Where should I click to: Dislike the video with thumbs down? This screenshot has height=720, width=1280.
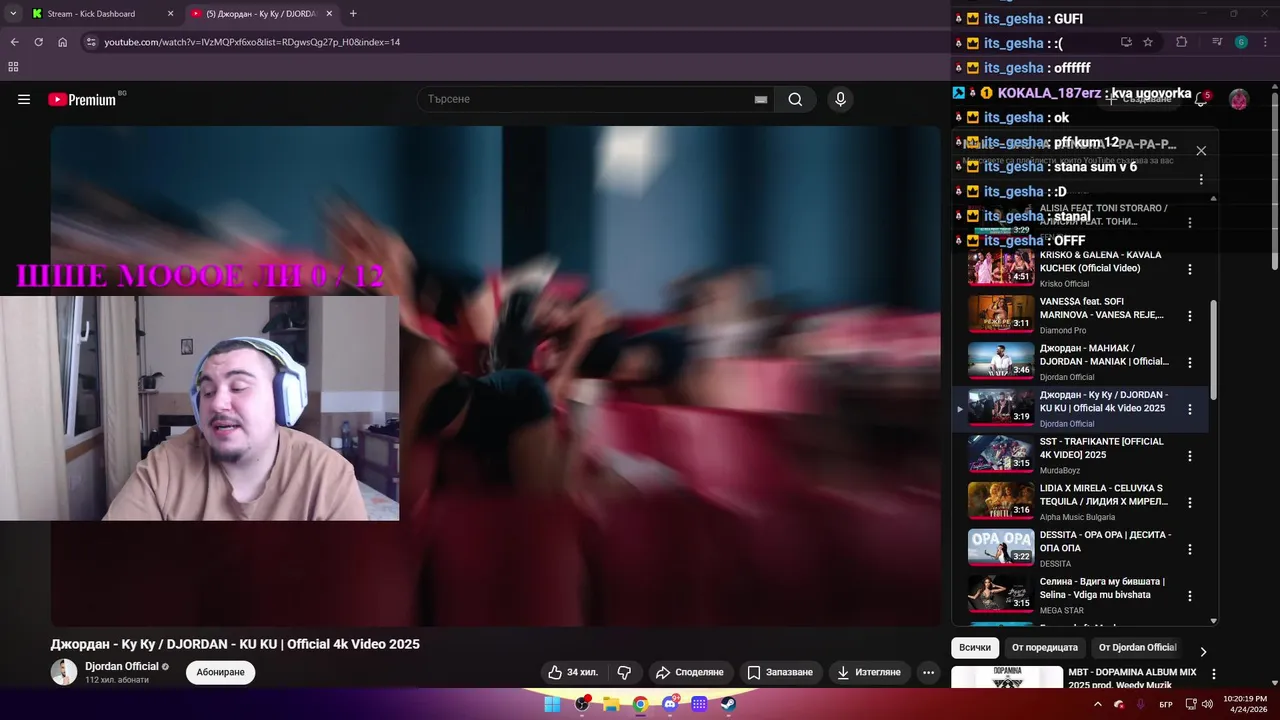tap(624, 672)
